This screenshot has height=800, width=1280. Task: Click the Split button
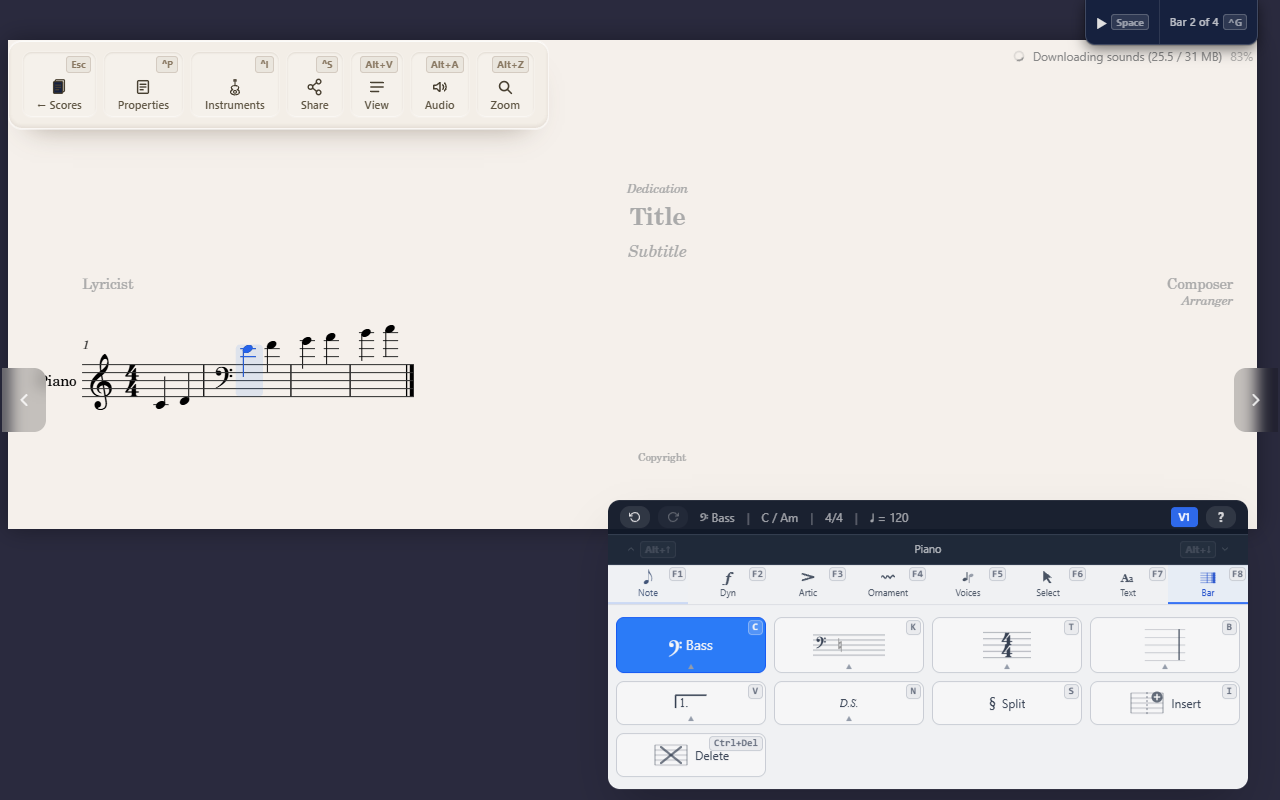pyautogui.click(x=1007, y=703)
